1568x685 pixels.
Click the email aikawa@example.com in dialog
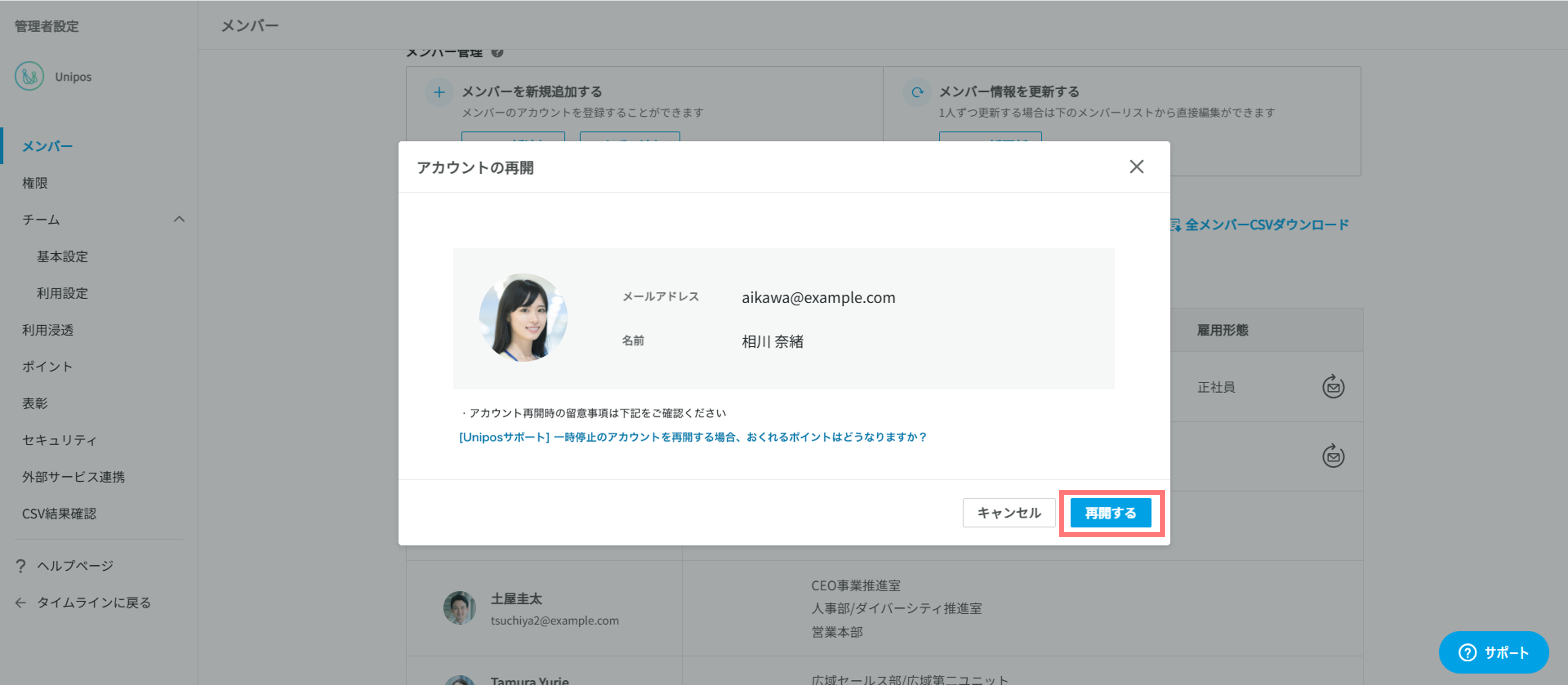coord(818,297)
